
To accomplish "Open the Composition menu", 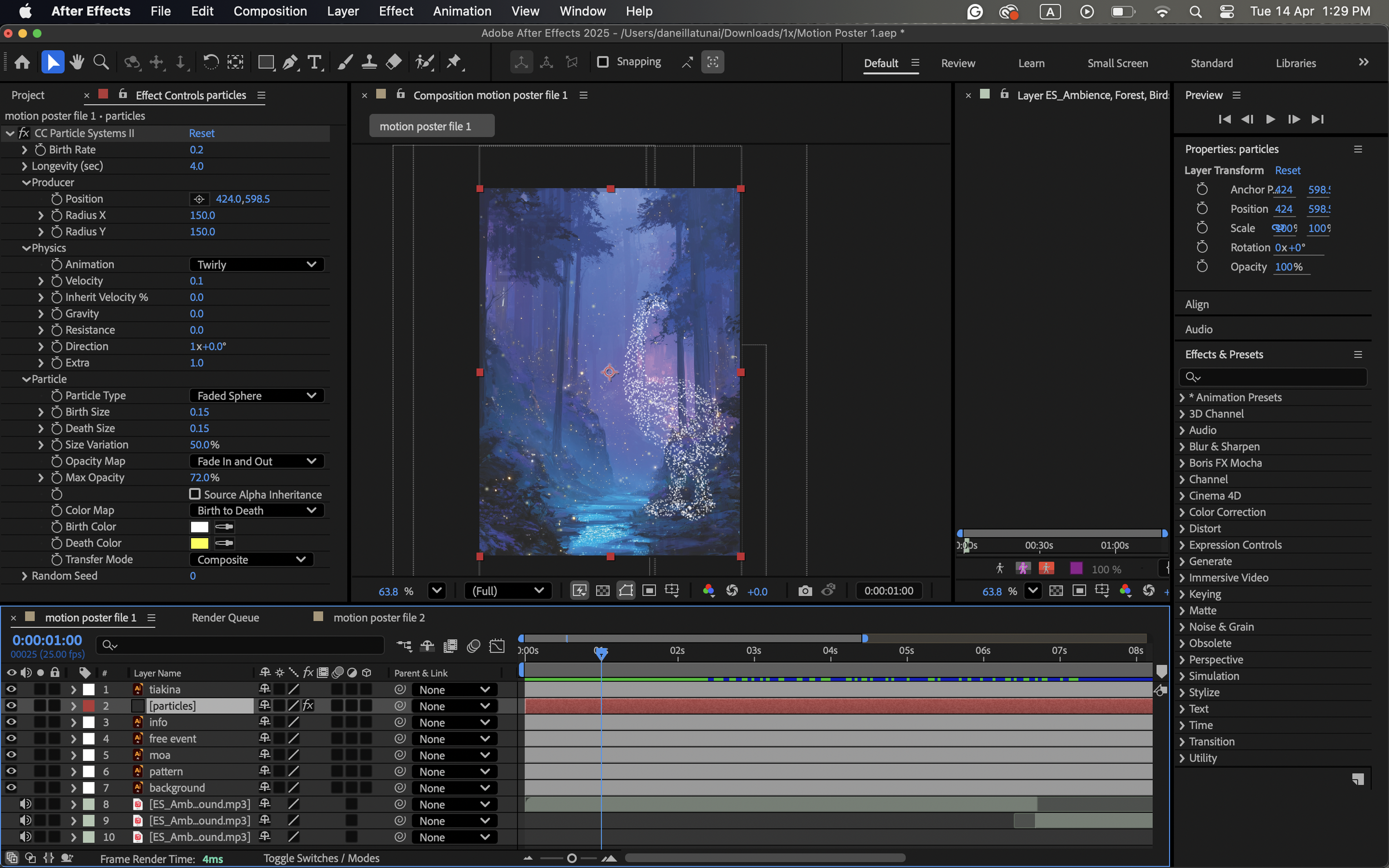I will [x=270, y=12].
